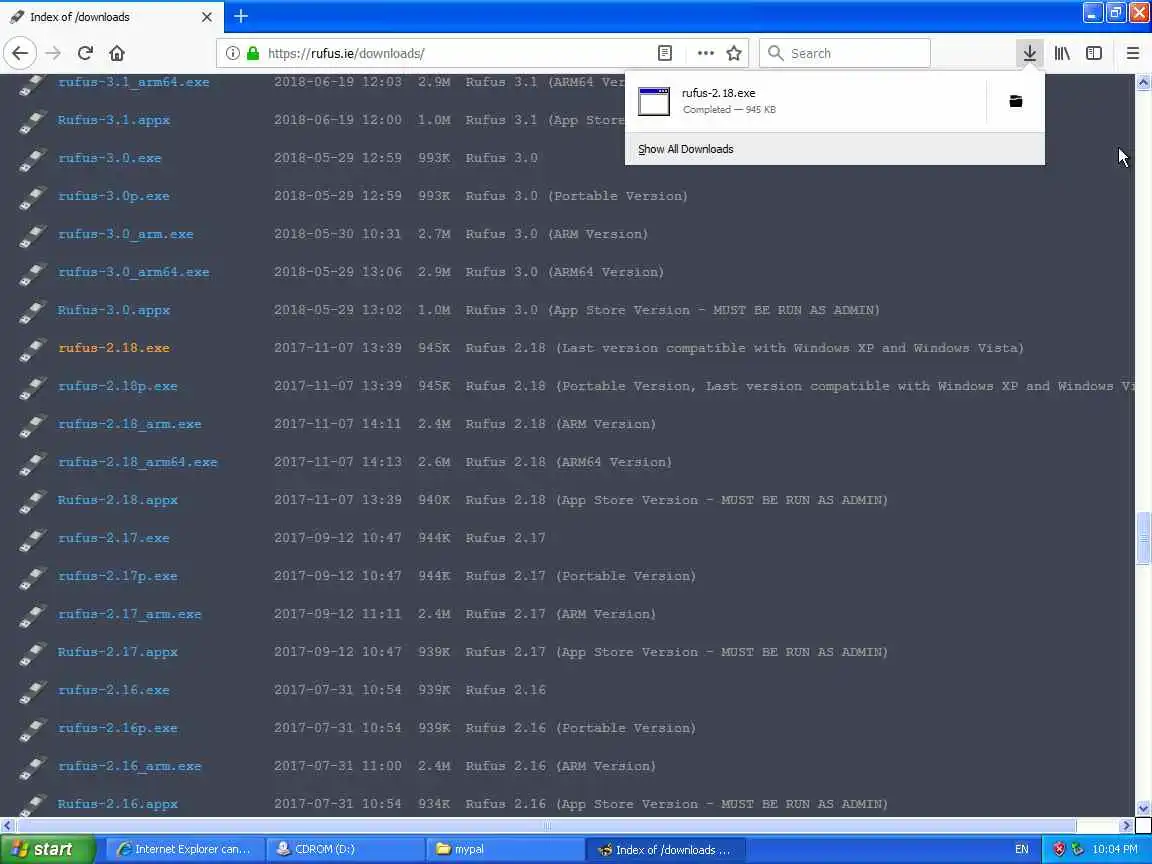Click file icon beside rufus-2.17.exe
The width and height of the screenshot is (1152, 864).
pos(32,538)
